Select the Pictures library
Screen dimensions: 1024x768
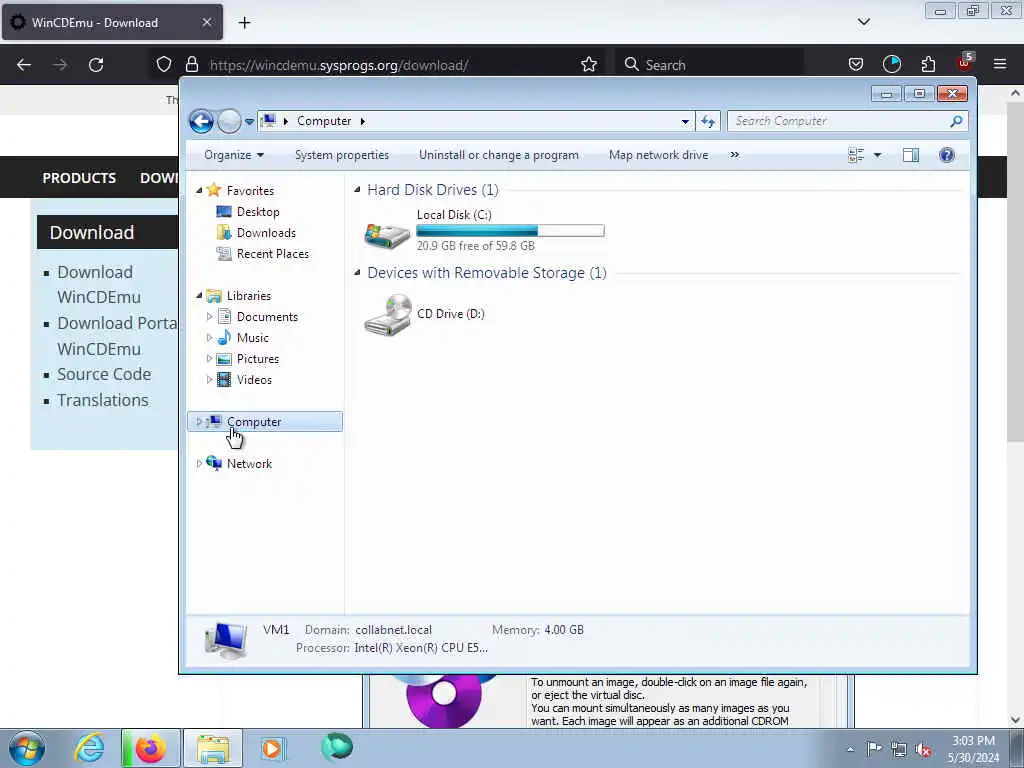258,359
